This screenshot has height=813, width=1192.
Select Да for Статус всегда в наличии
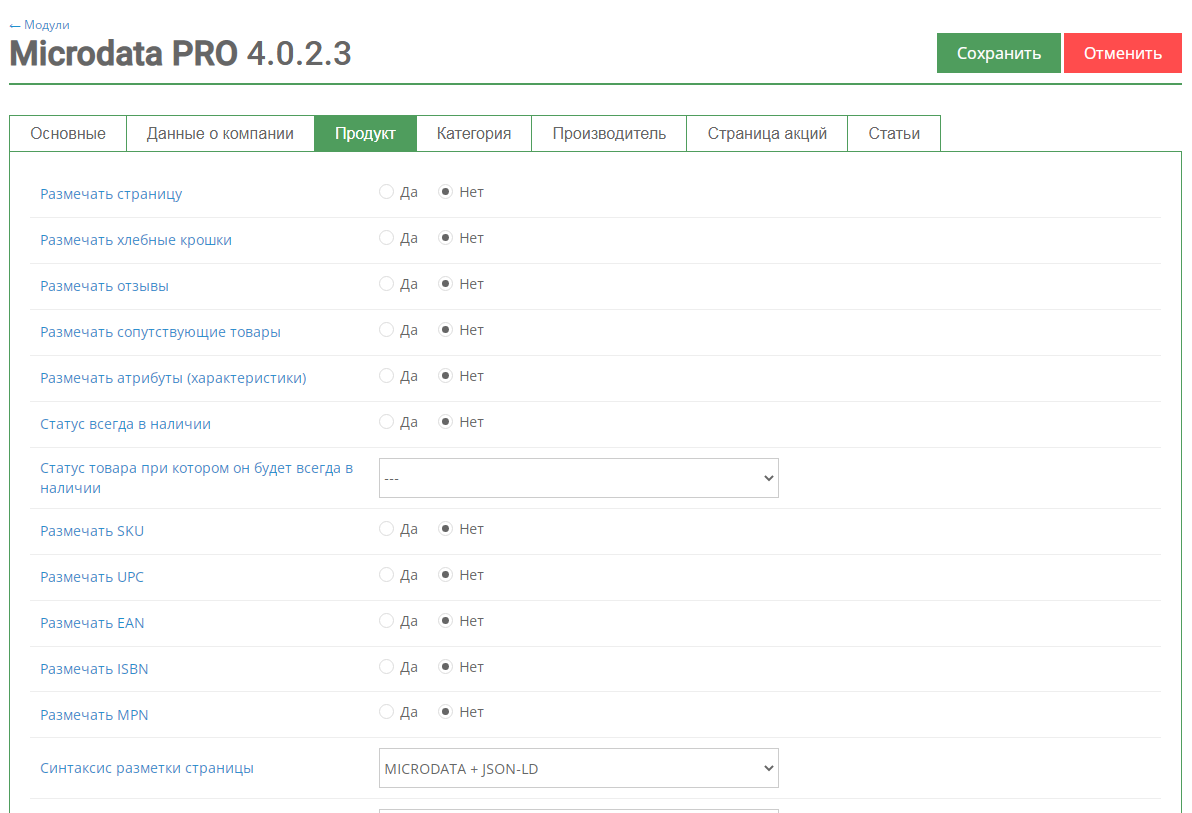[x=387, y=422]
